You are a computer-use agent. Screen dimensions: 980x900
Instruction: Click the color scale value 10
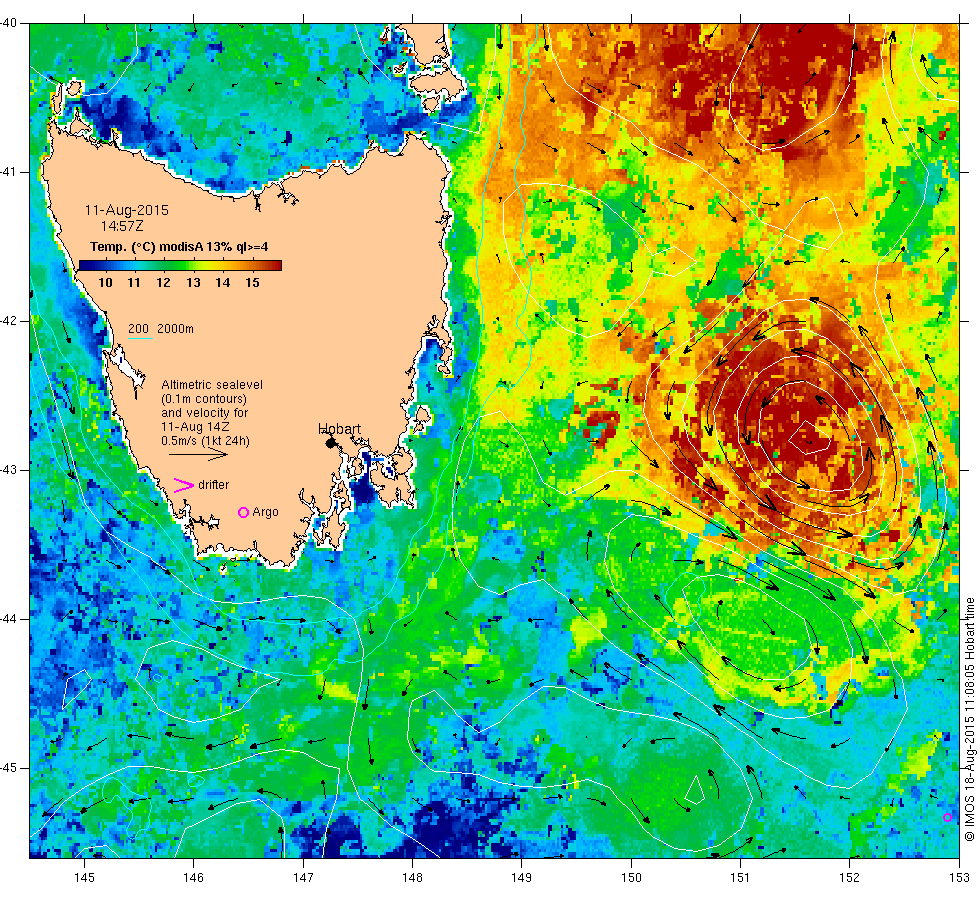coord(106,282)
